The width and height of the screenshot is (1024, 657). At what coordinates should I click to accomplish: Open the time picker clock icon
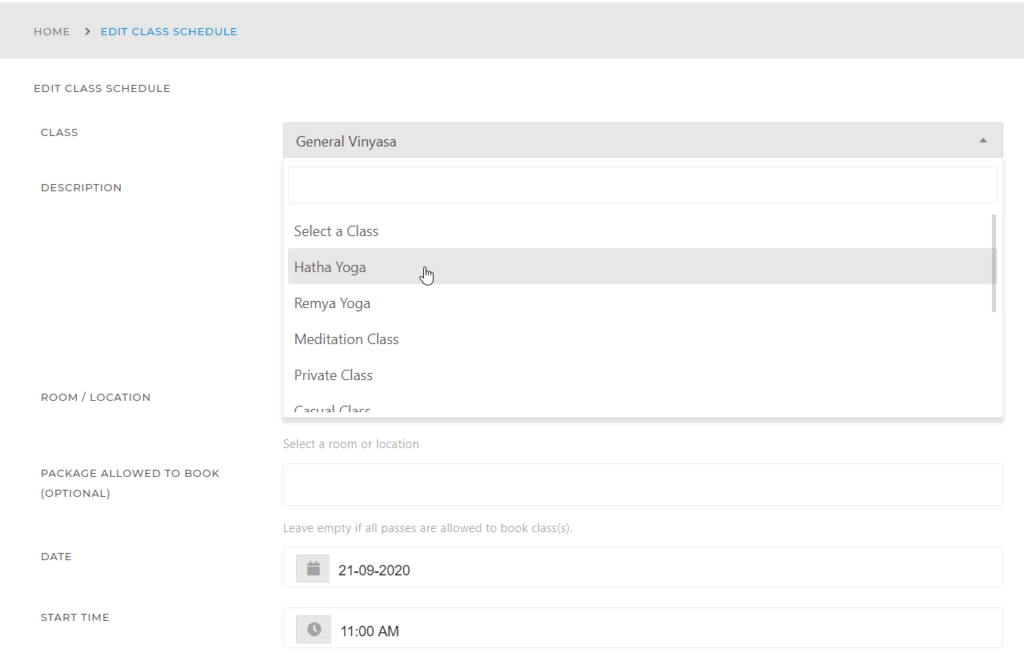[x=311, y=628]
